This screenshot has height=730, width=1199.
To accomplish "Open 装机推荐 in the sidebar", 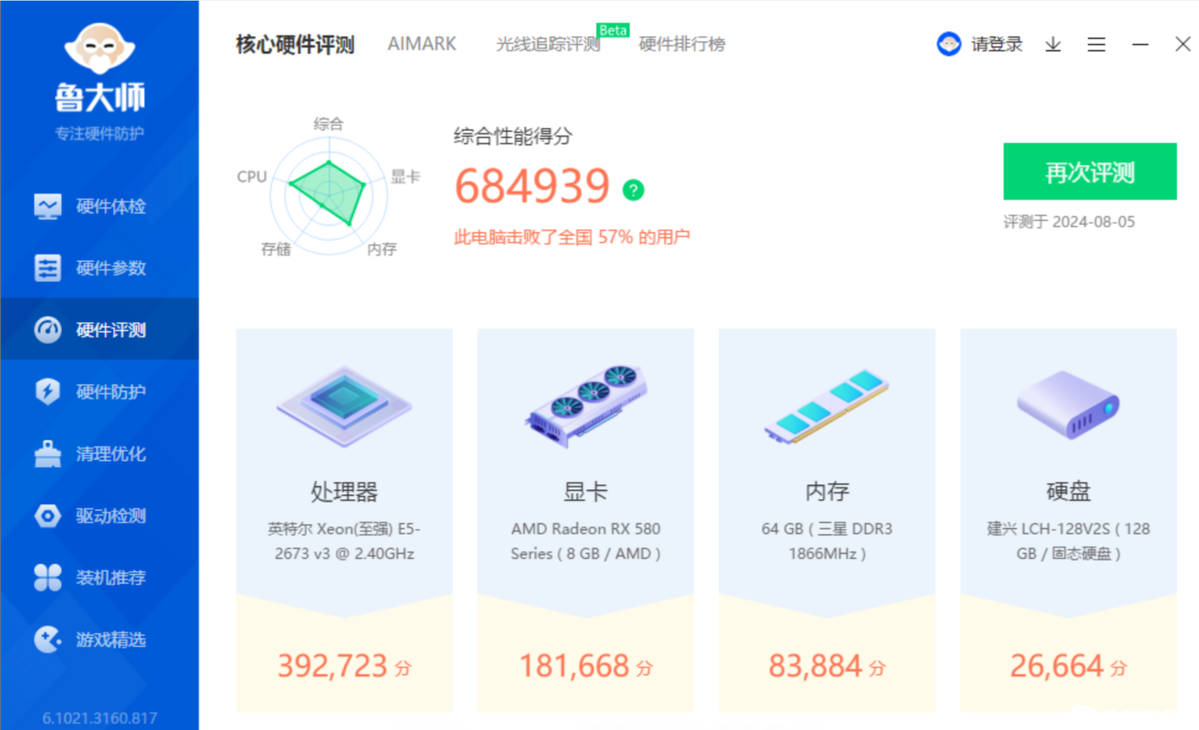I will 99,577.
